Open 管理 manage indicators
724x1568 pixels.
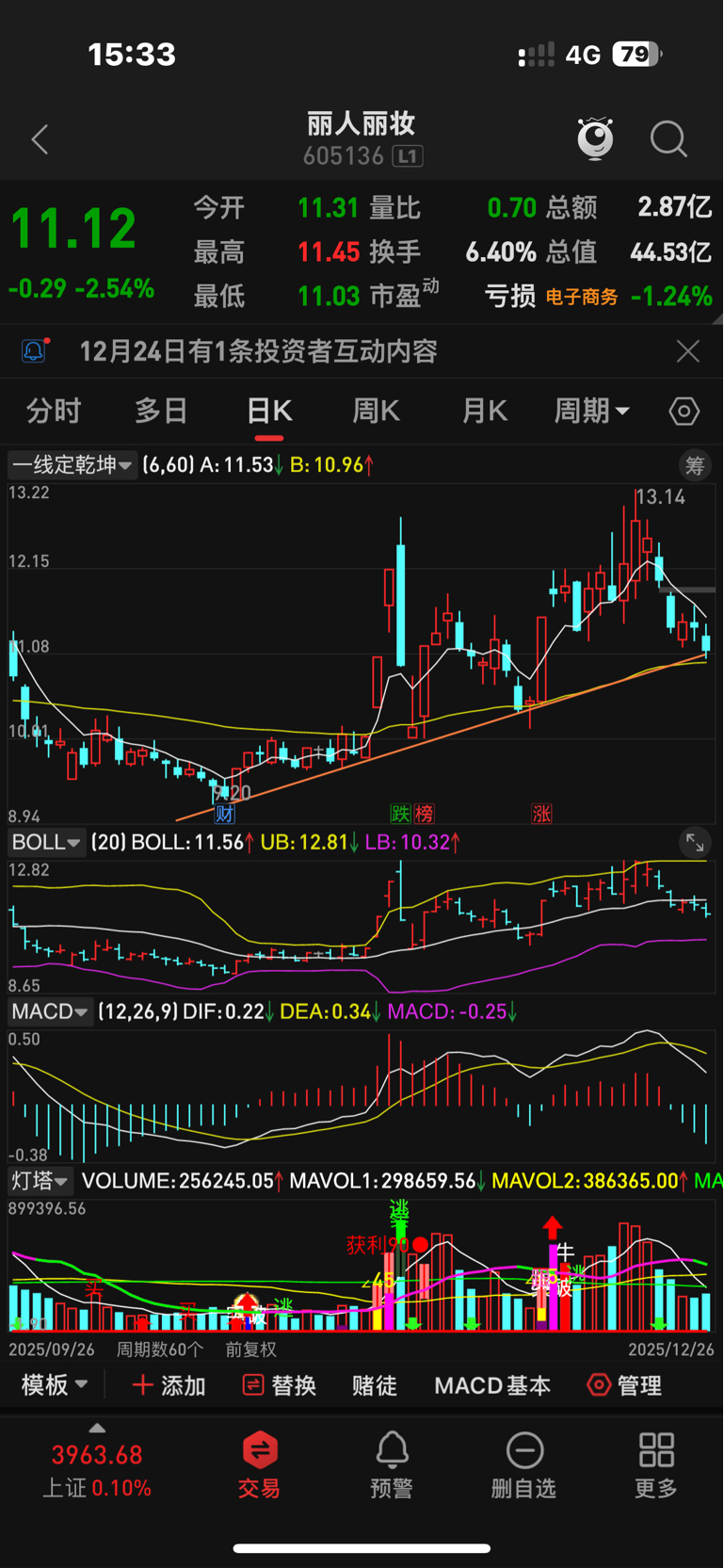coord(625,1385)
